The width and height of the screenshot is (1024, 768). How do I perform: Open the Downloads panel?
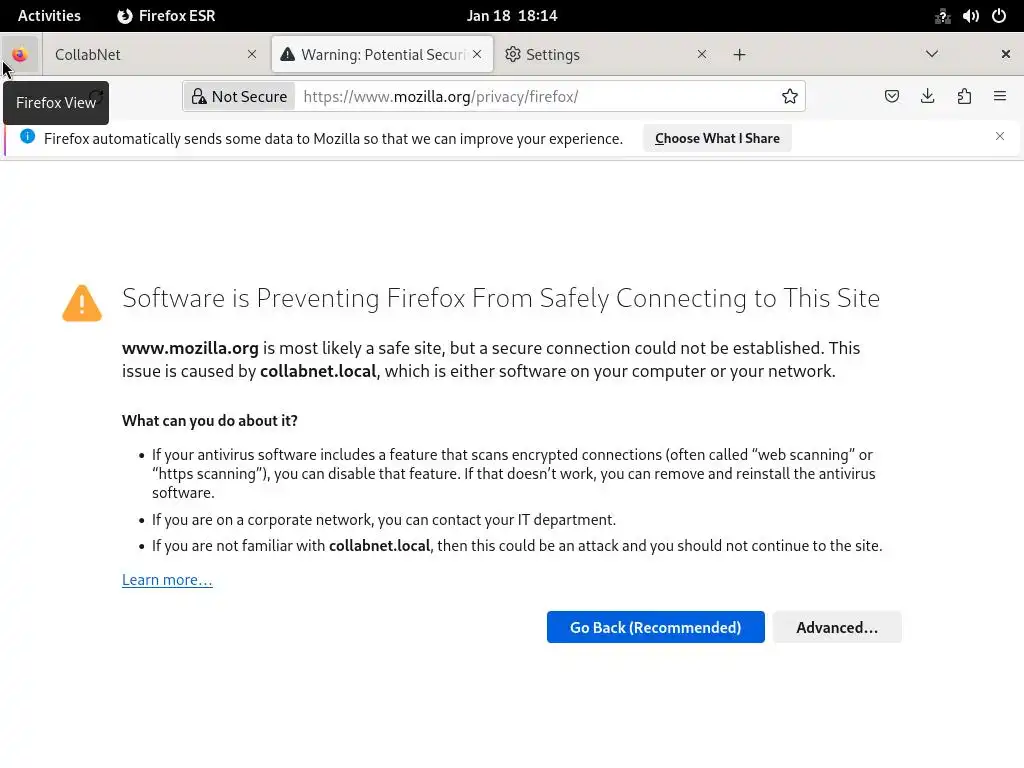pyautogui.click(x=928, y=96)
